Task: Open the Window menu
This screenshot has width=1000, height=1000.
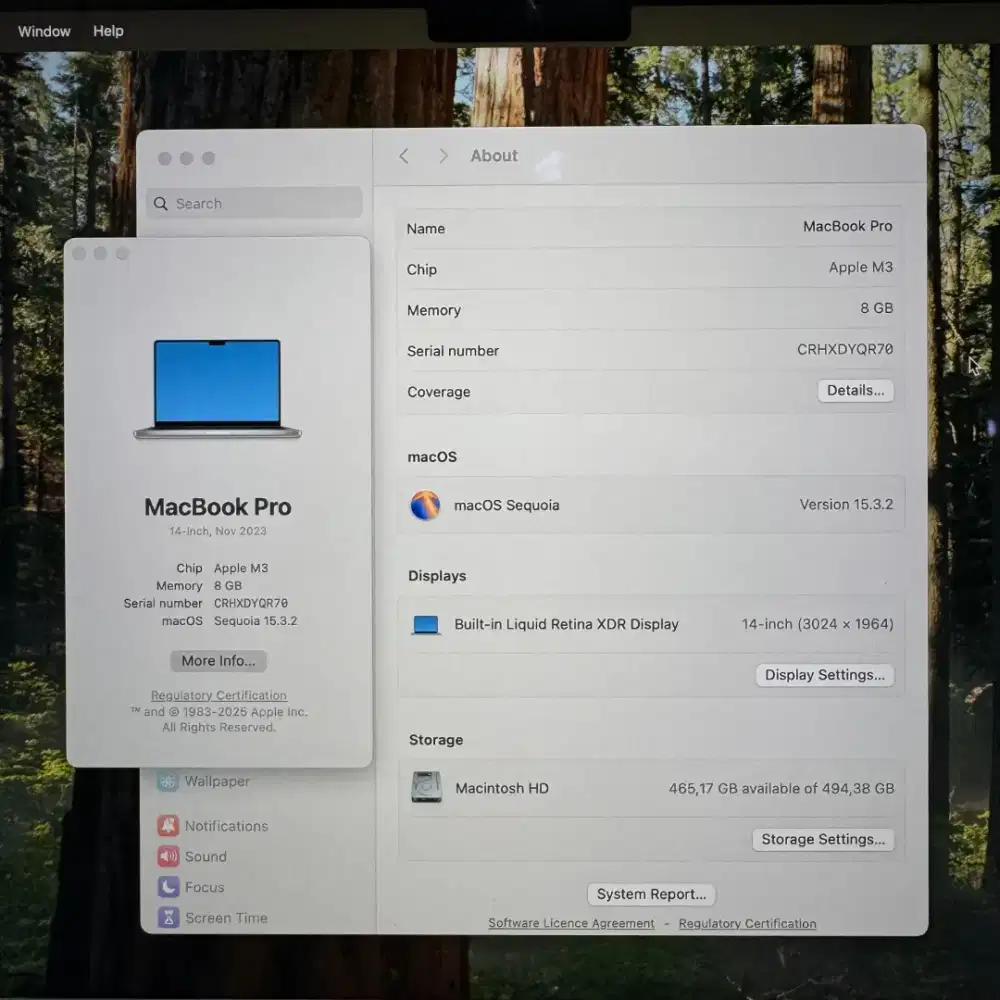Action: tap(43, 31)
